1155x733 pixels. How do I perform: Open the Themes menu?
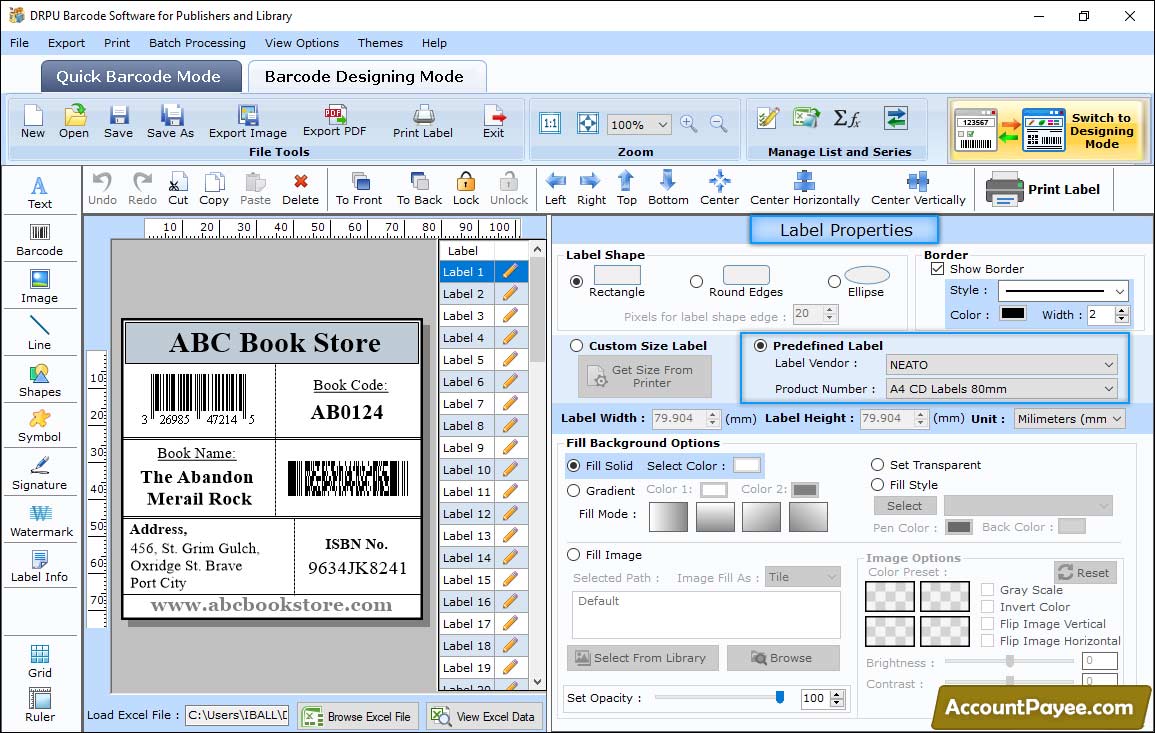tap(380, 43)
